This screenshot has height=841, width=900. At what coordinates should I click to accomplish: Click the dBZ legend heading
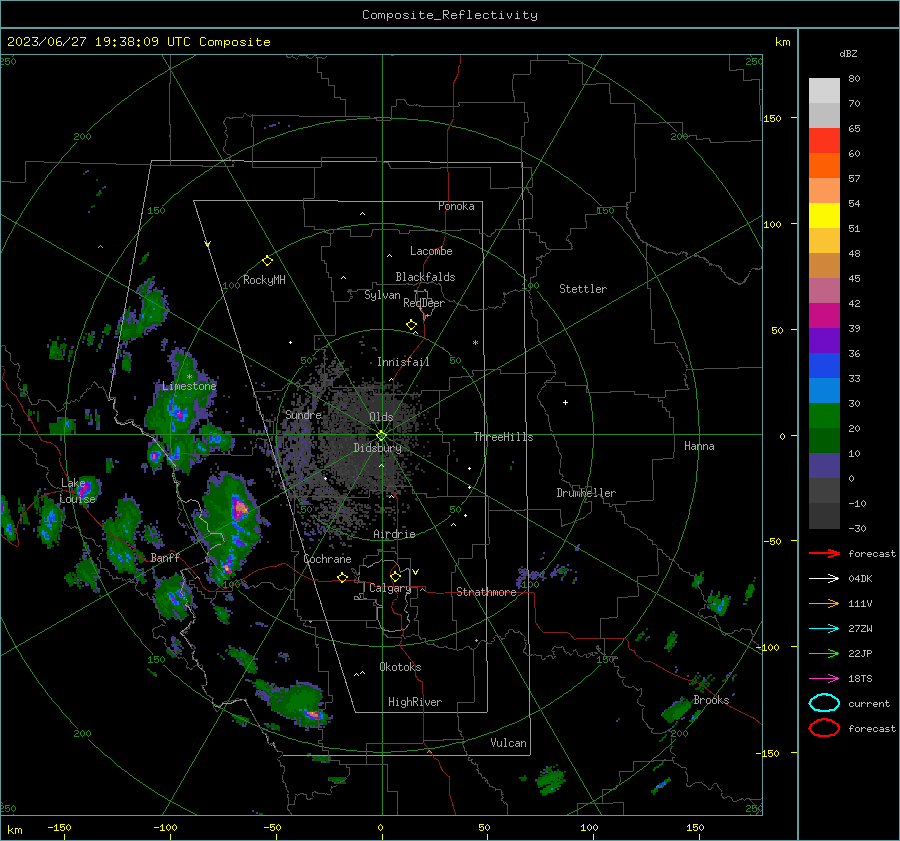[848, 54]
